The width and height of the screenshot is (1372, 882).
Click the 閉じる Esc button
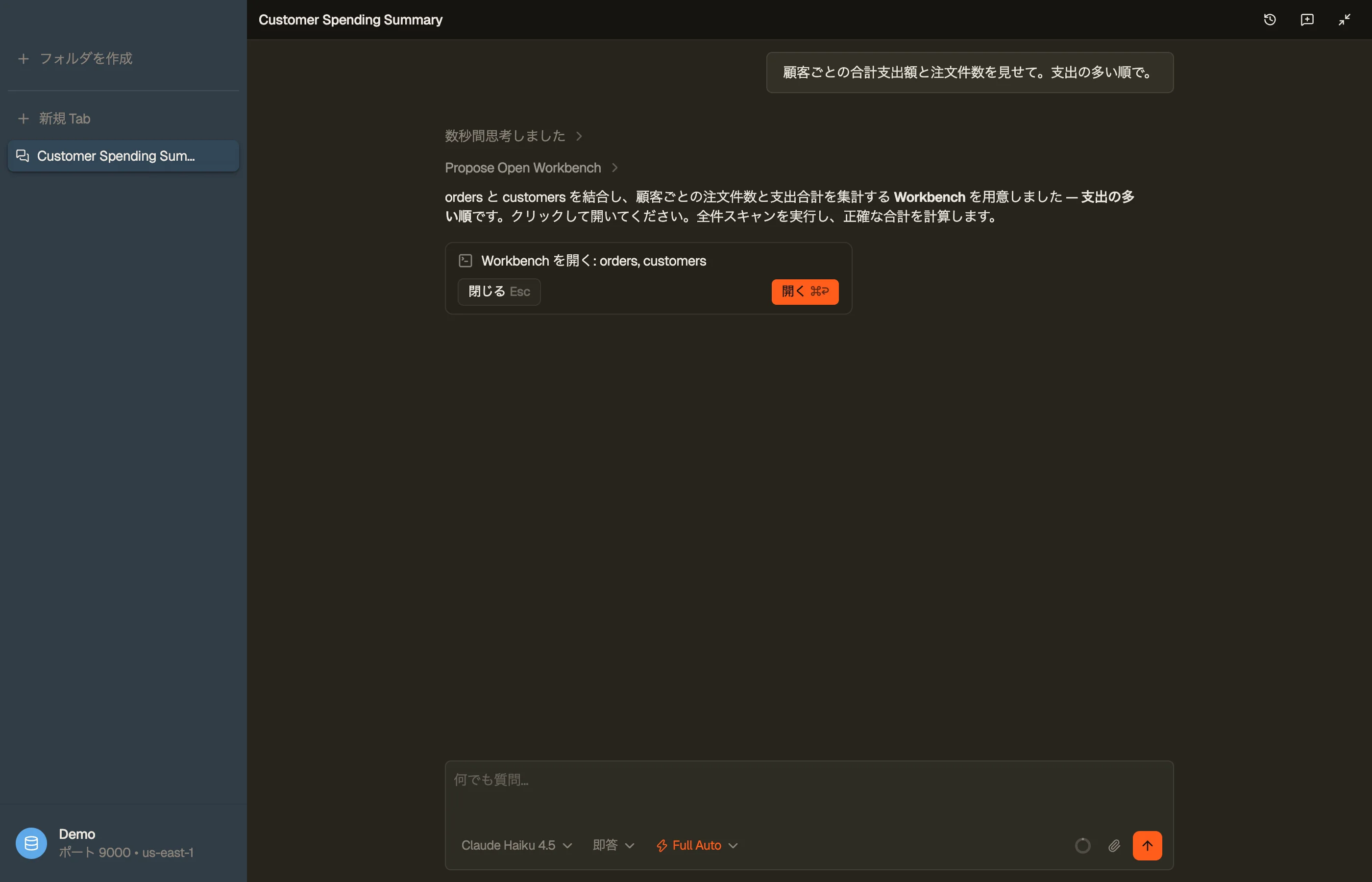click(499, 292)
